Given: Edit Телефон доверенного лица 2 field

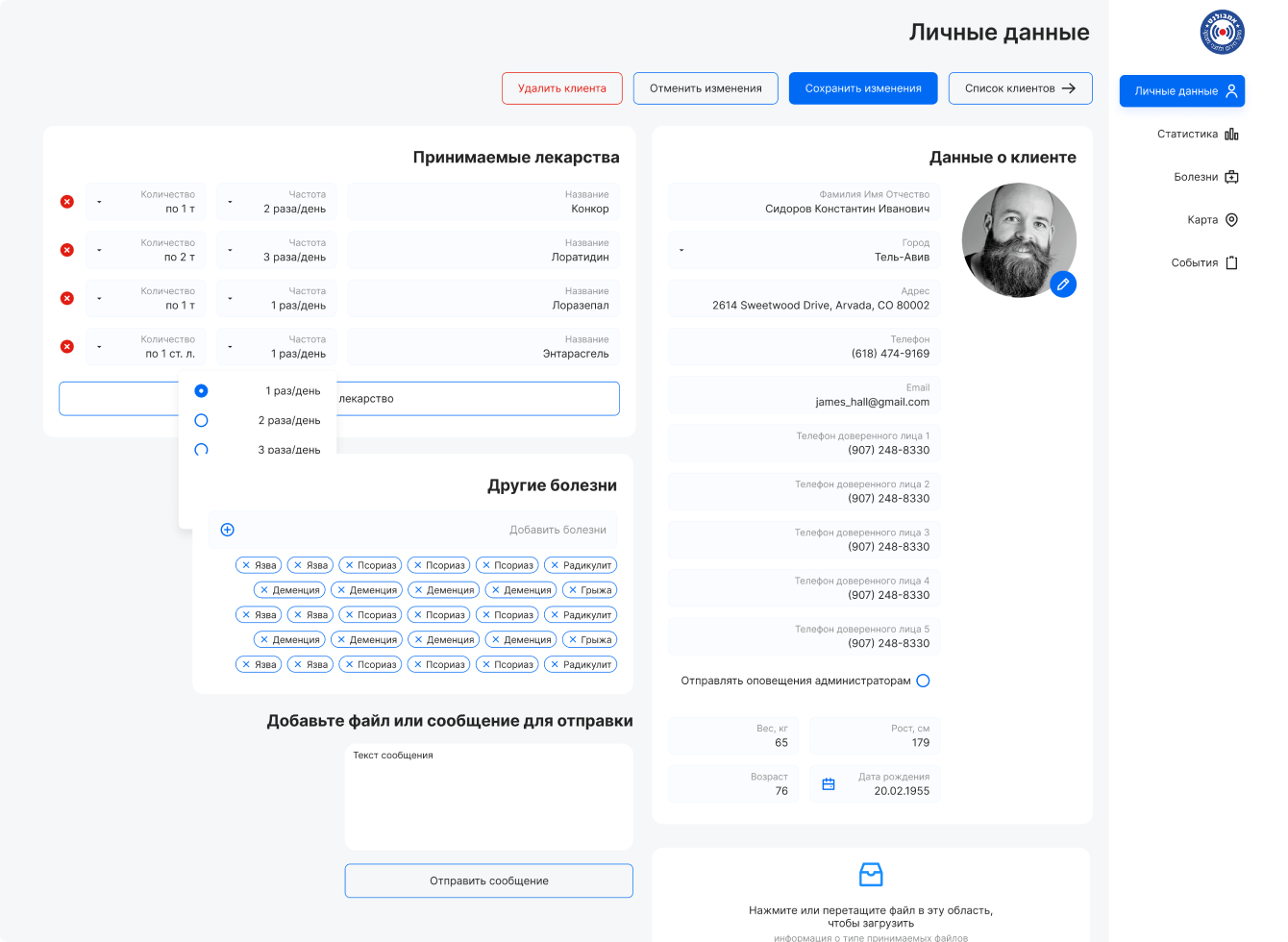Looking at the screenshot, I should 804,491.
